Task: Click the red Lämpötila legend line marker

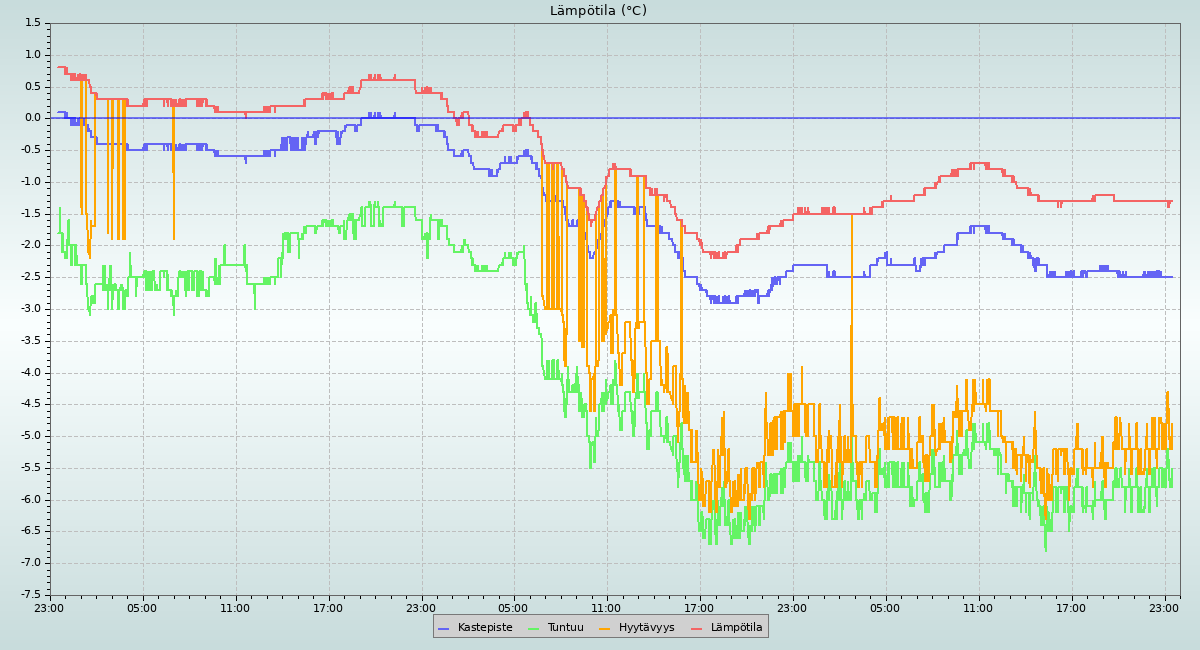Action: click(698, 627)
